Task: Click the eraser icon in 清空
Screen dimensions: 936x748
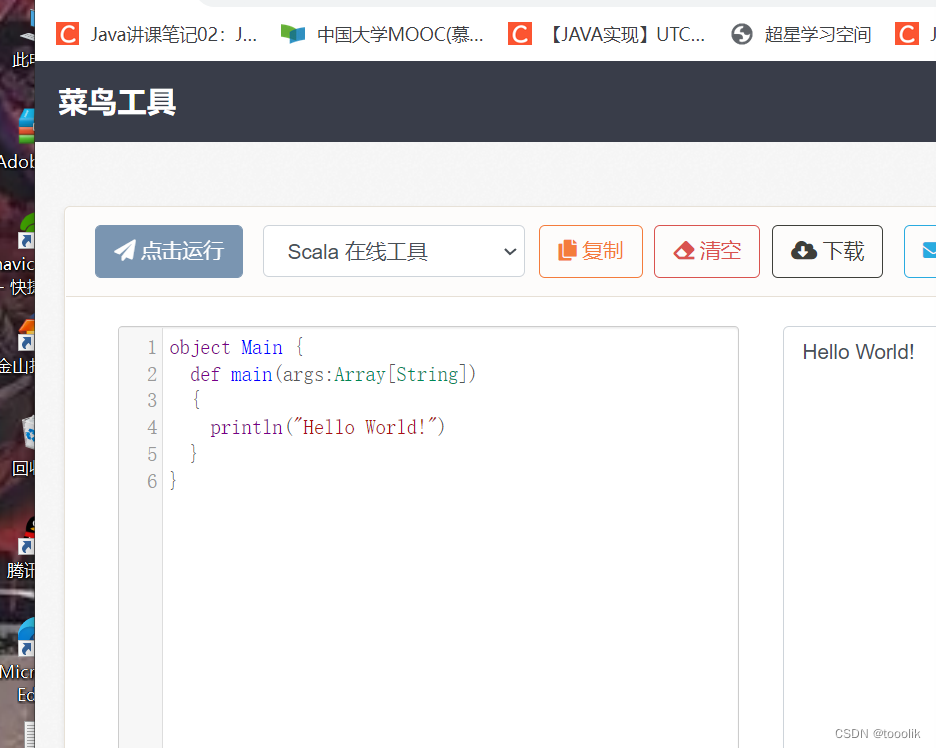Action: coord(684,251)
